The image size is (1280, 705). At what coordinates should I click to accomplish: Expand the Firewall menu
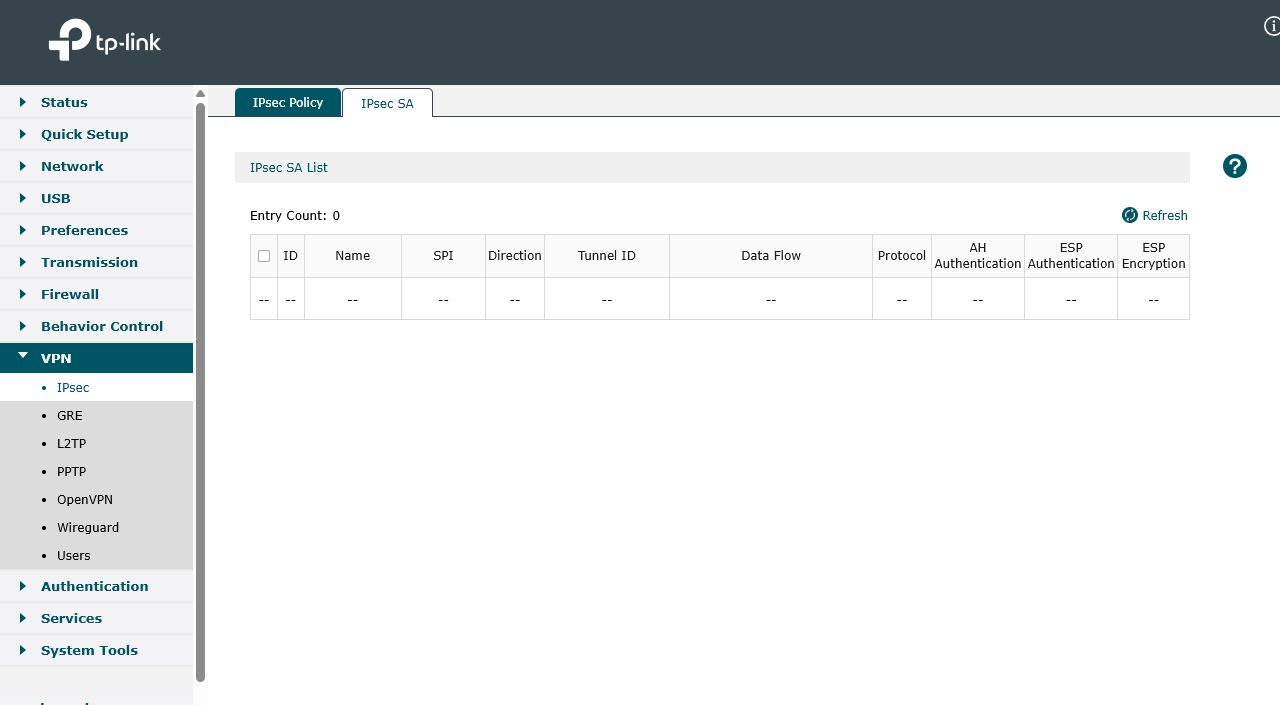[96, 294]
